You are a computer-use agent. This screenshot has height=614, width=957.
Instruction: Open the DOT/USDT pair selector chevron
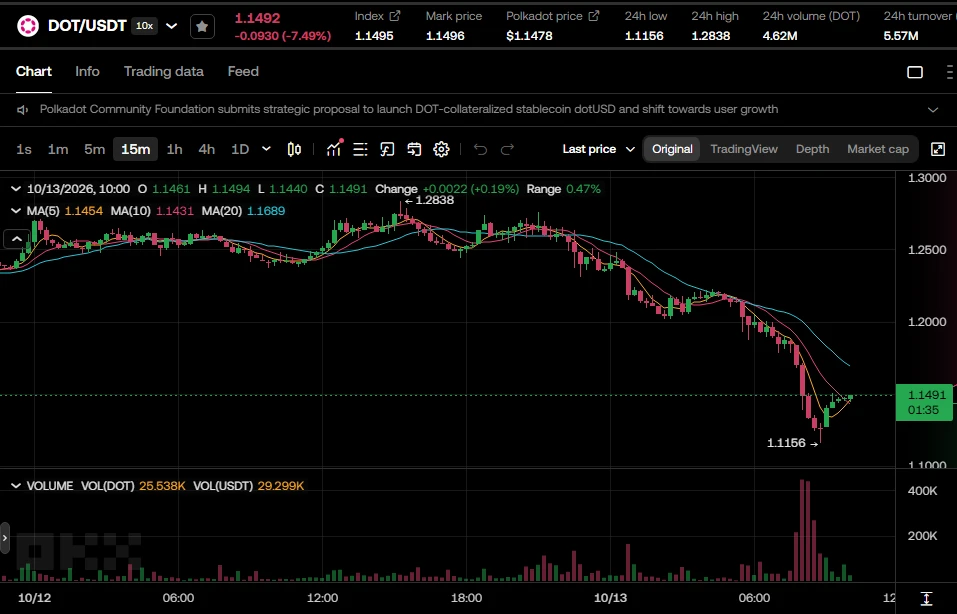172,26
